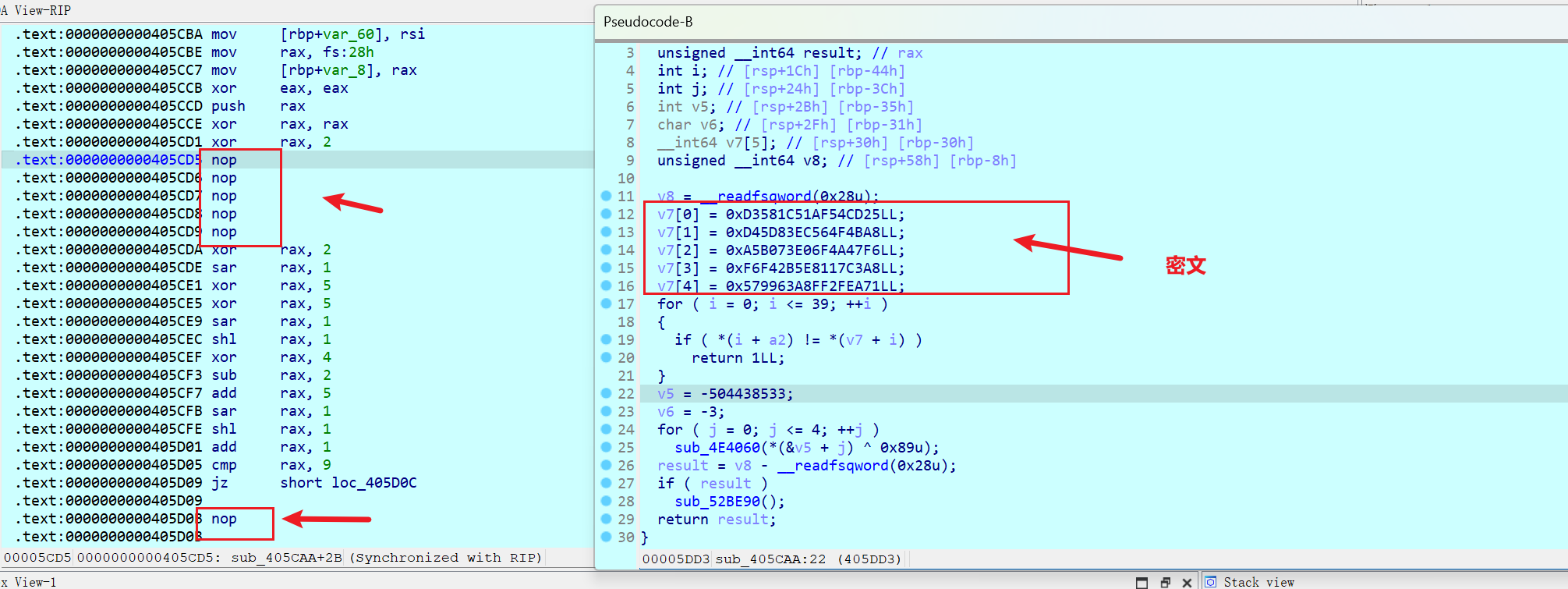Click __readfsqword on pseudocode line 26

click(x=834, y=466)
